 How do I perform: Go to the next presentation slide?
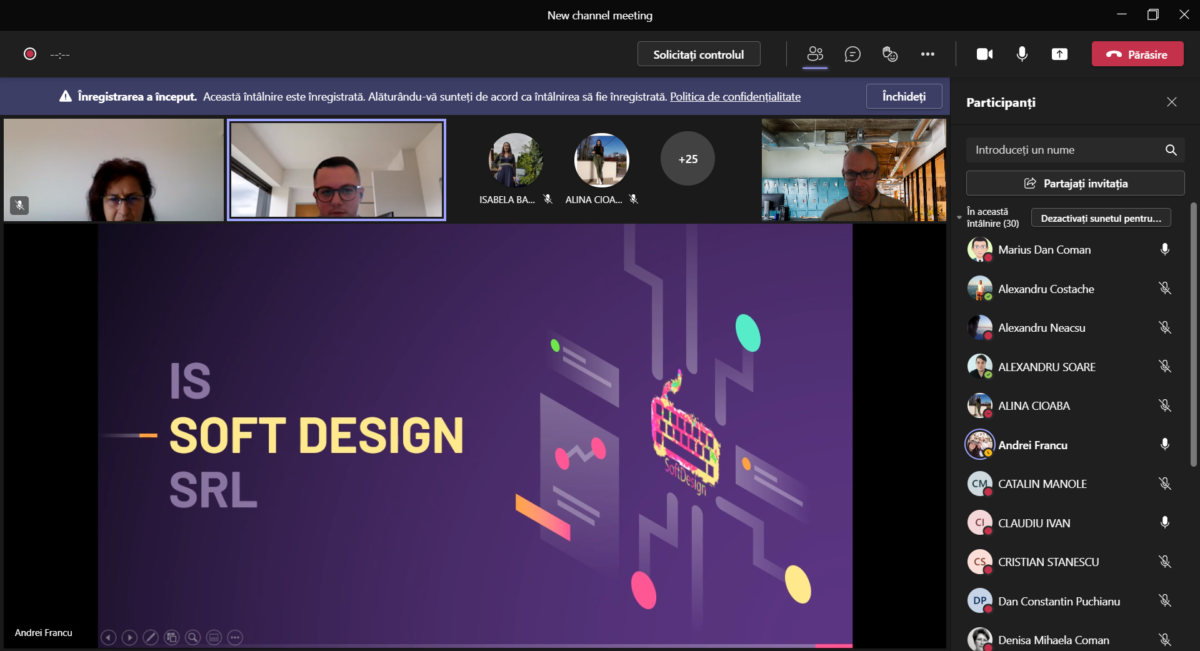(x=129, y=637)
